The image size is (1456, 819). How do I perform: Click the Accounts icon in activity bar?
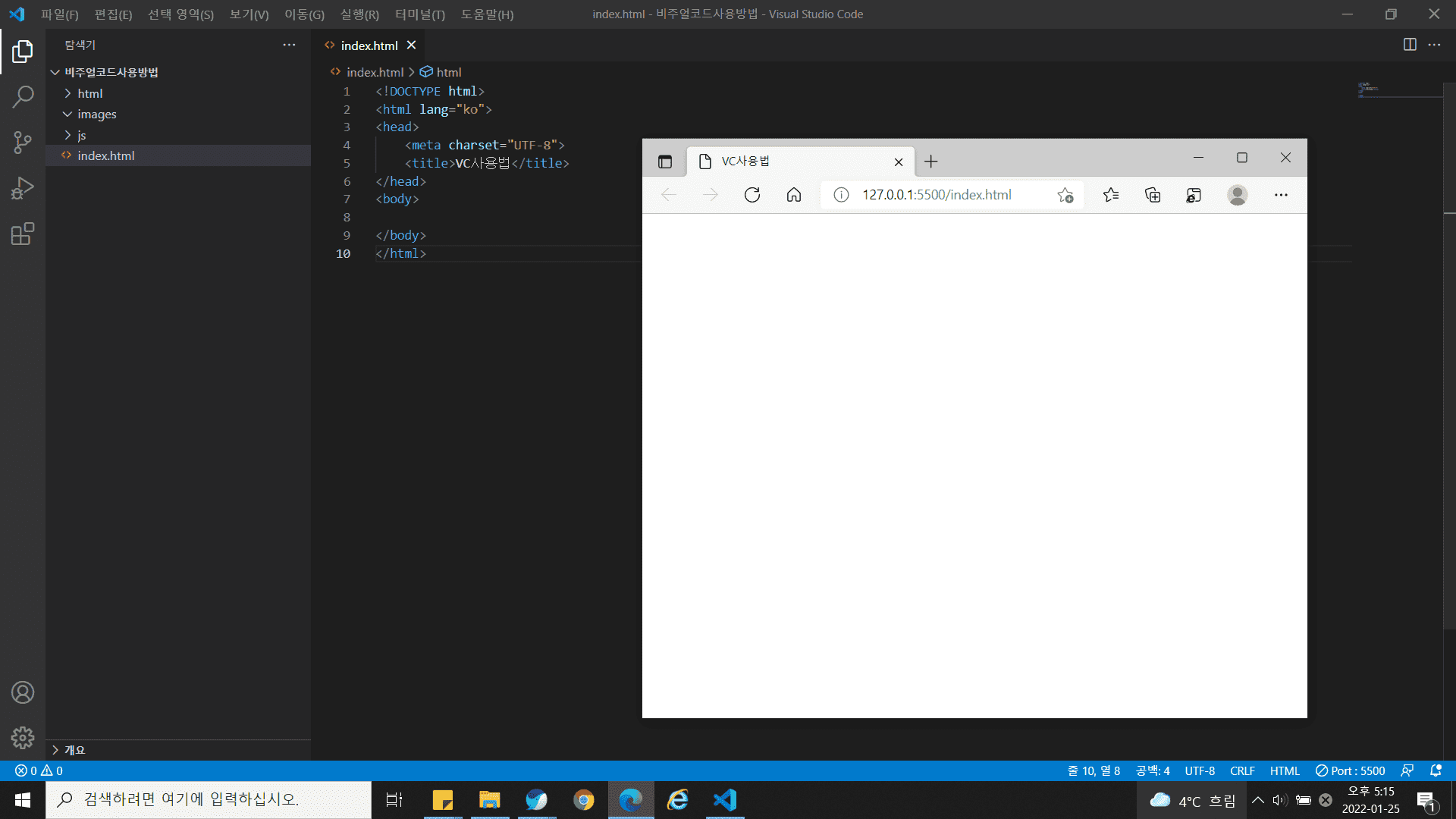pyautogui.click(x=23, y=692)
